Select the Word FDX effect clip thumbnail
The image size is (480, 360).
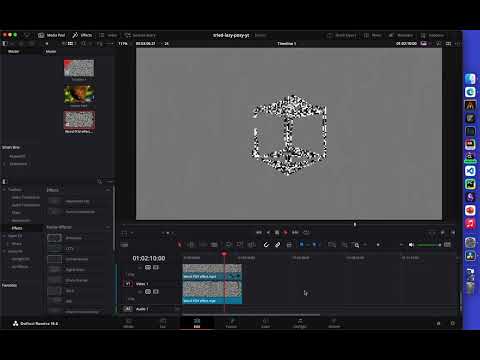pyautogui.click(x=79, y=120)
